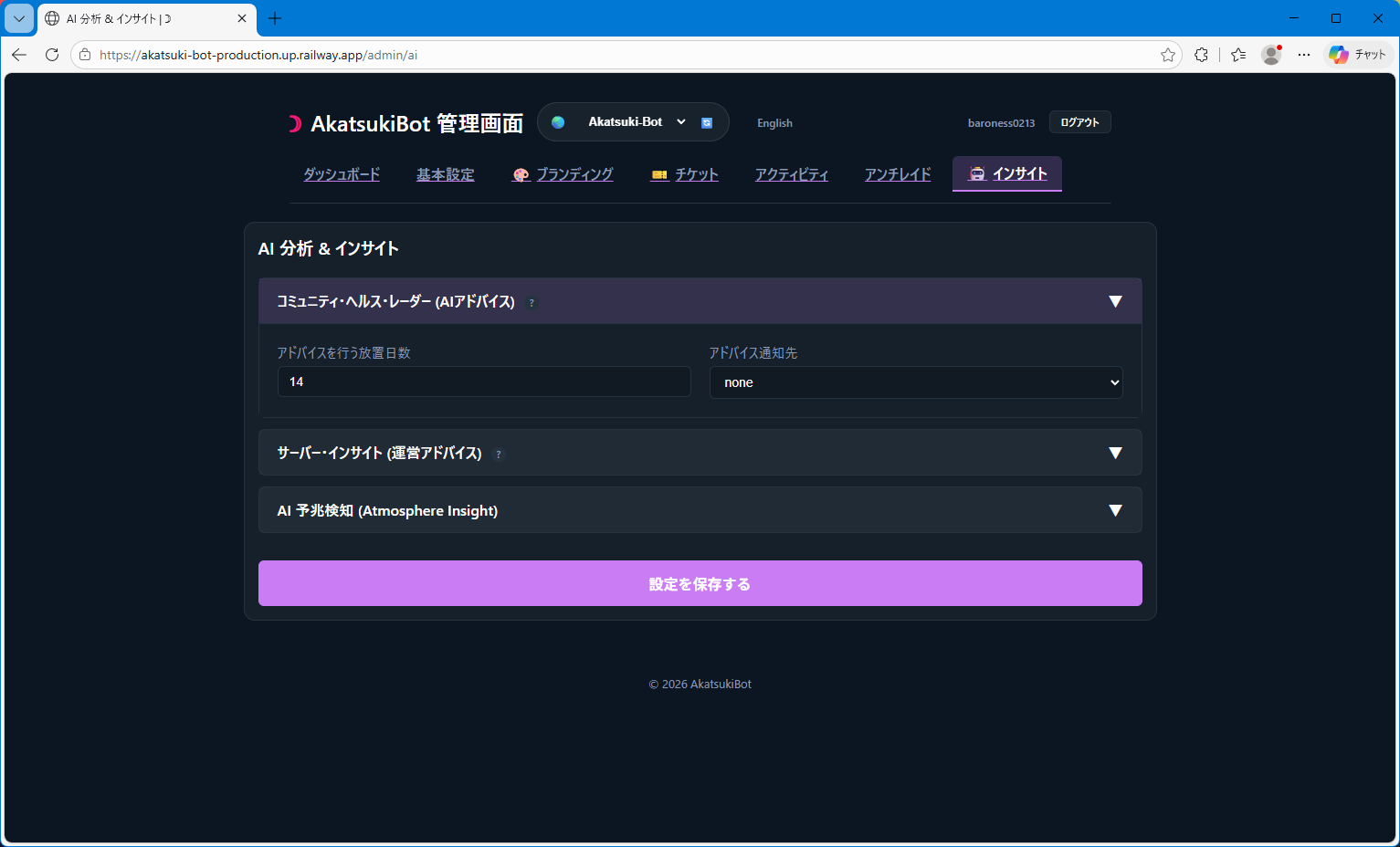Open the tab list chevron in the title bar

(x=19, y=18)
